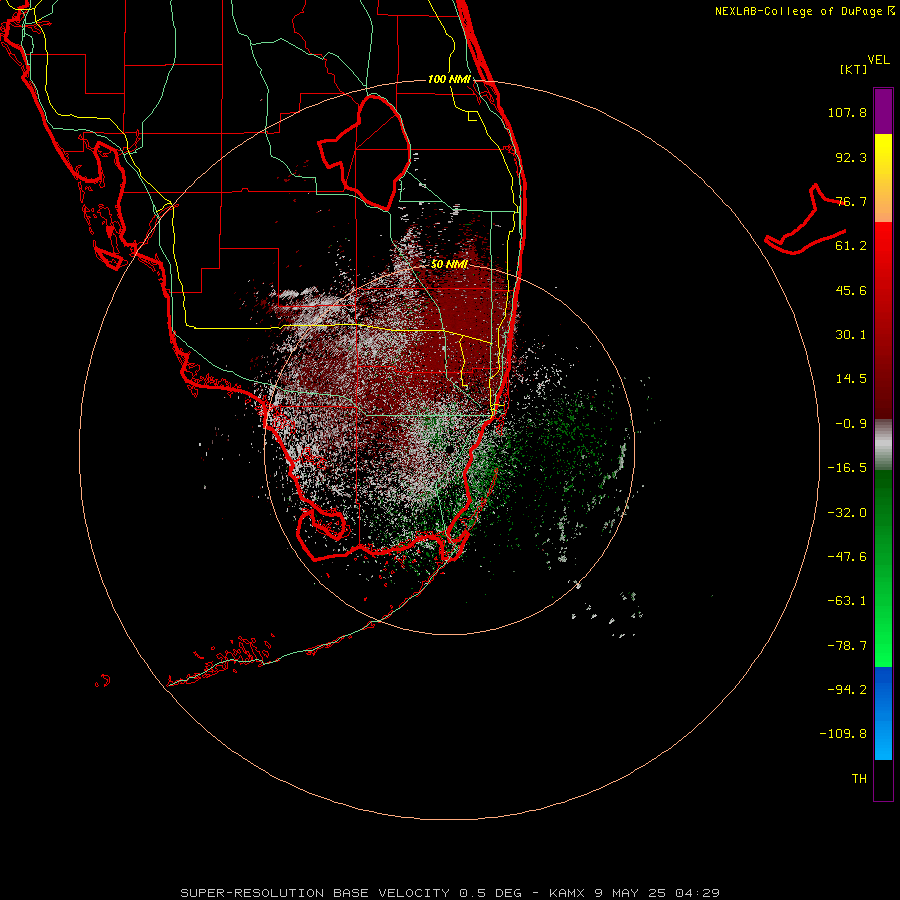Click the -94.2 legend value
This screenshot has width=900, height=900.
pos(847,689)
